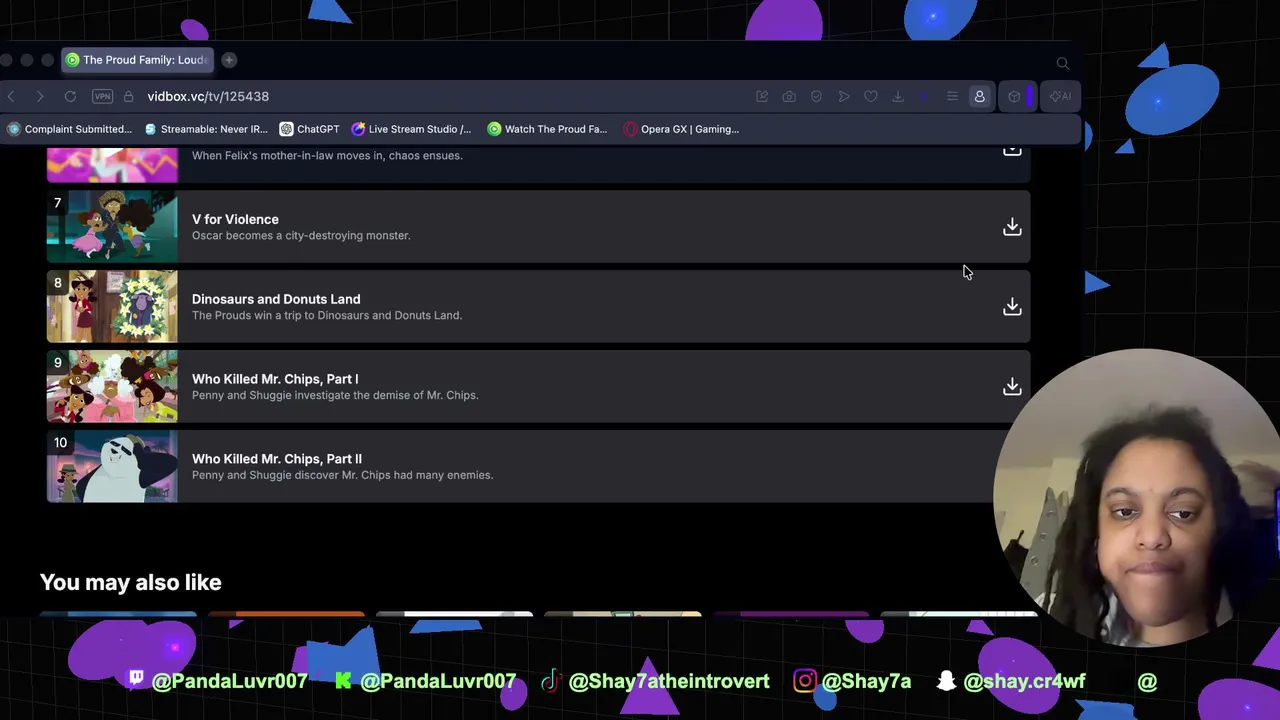Open the profile account icon

[x=979, y=96]
